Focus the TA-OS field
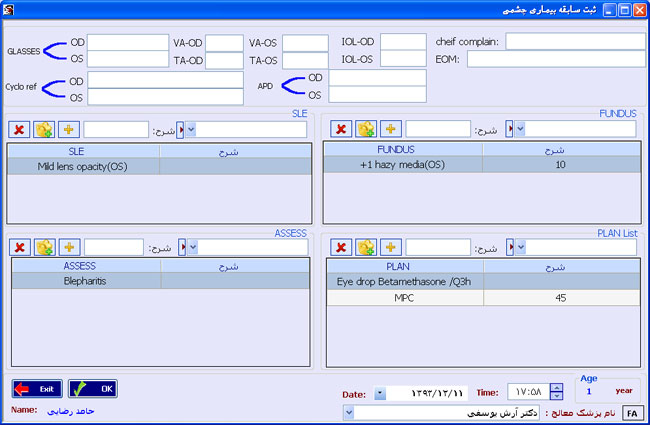The height and width of the screenshot is (425, 650). tap(306, 61)
